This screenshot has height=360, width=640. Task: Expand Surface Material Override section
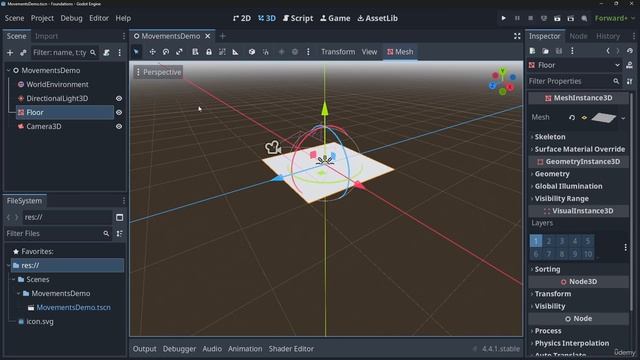(580, 149)
